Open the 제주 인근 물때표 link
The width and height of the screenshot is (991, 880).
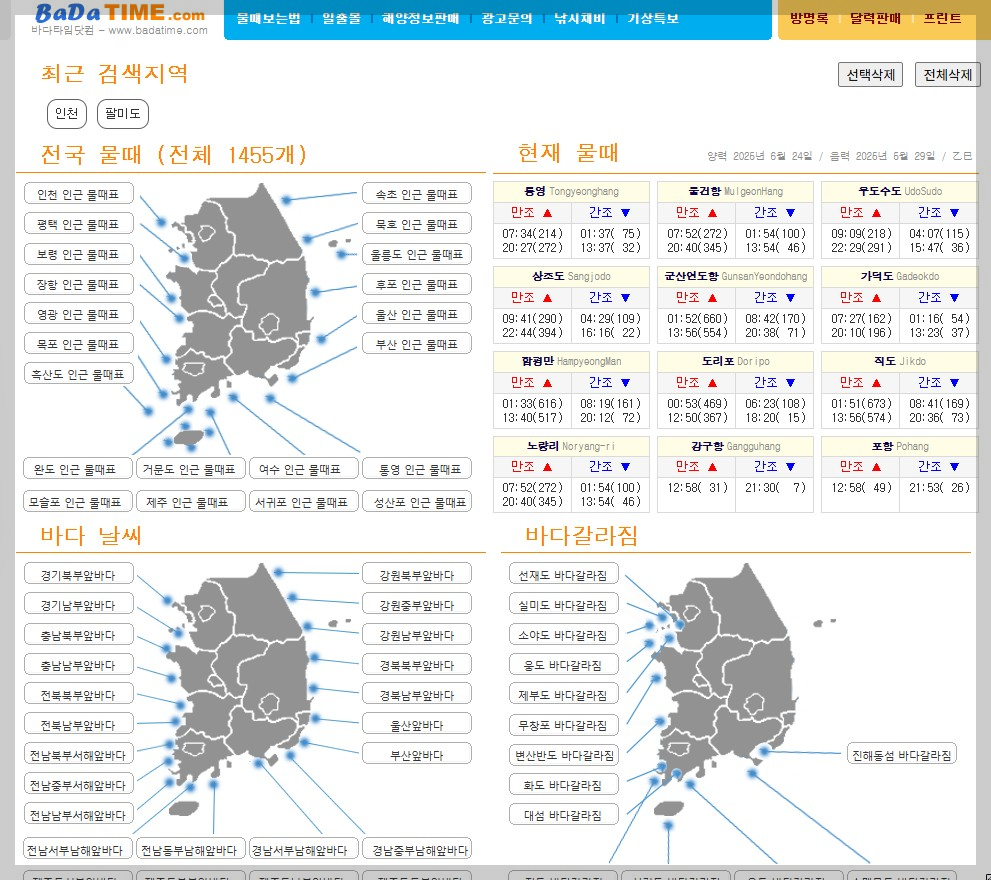(x=190, y=501)
